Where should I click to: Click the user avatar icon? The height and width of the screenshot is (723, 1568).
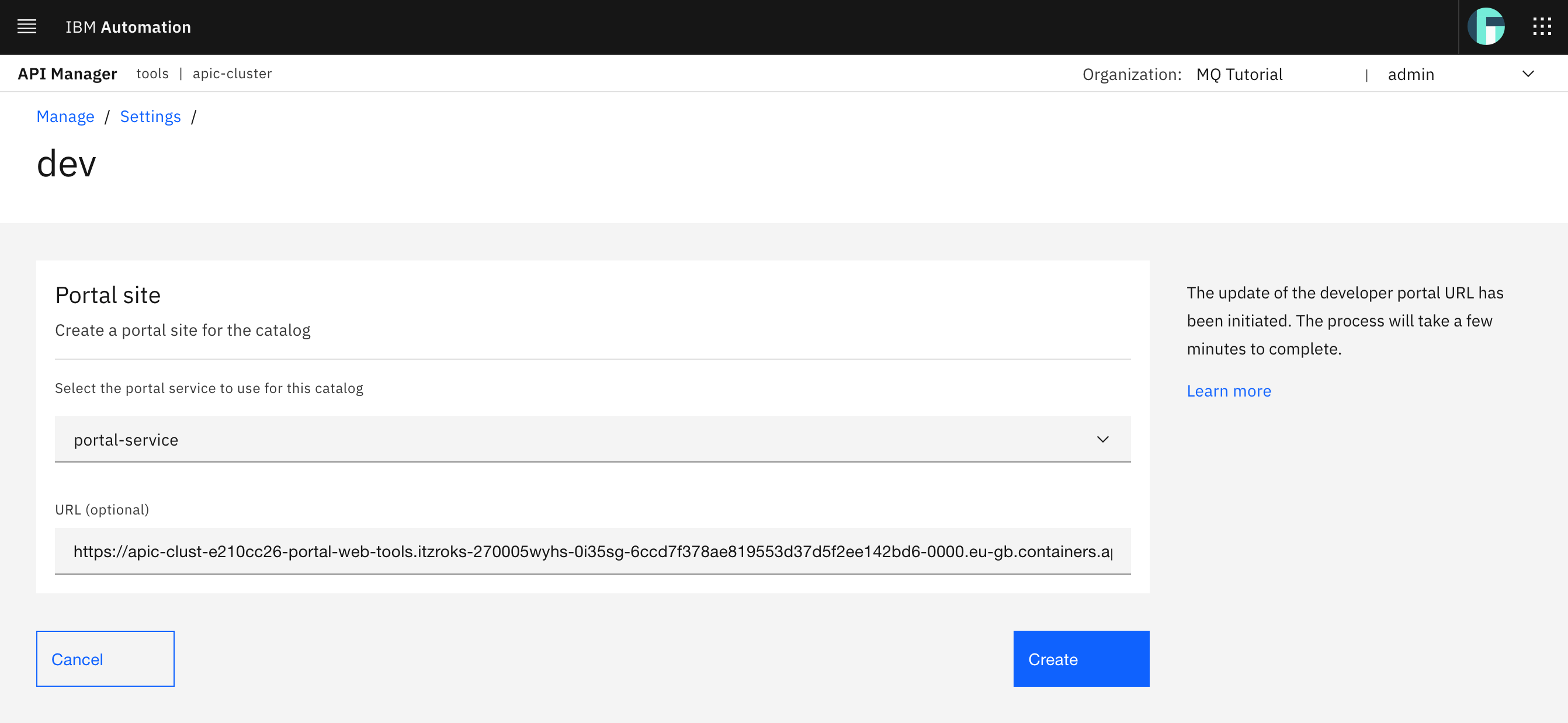(x=1487, y=26)
